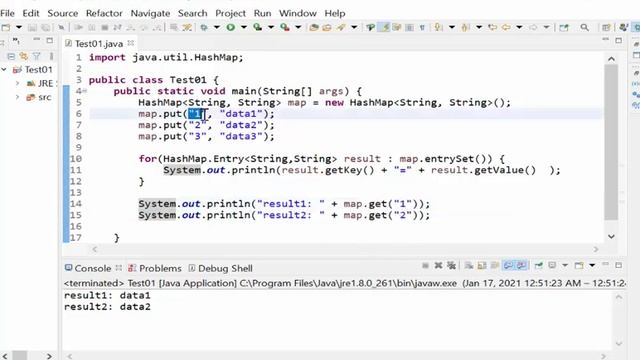Click Remove Launch X icon in Console
640x360 pixels.
(x=438, y=265)
